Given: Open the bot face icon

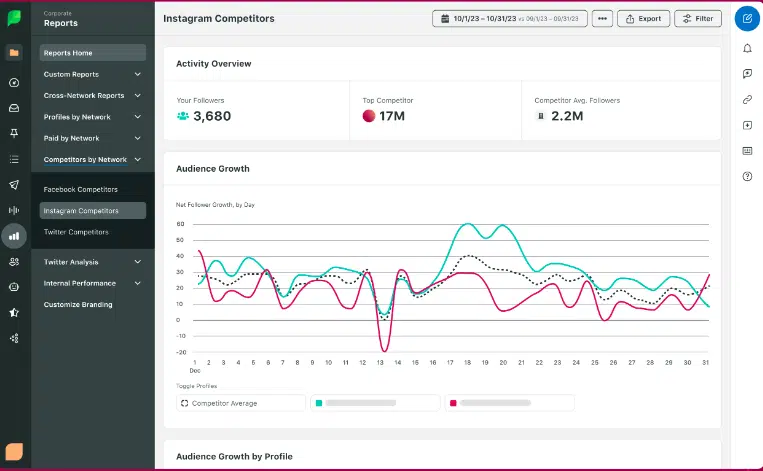Looking at the screenshot, I should [14, 287].
